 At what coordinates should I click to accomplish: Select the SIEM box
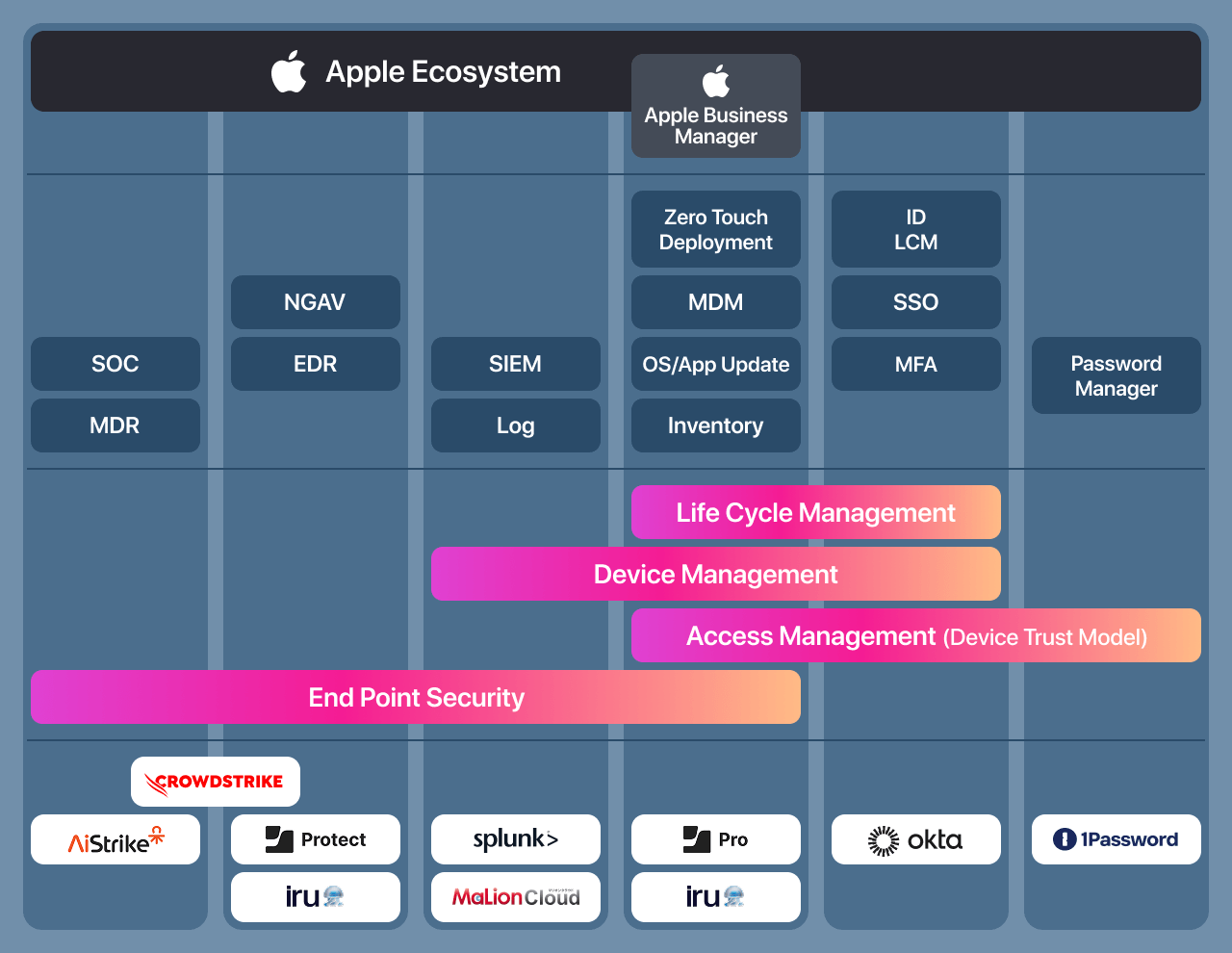(516, 364)
